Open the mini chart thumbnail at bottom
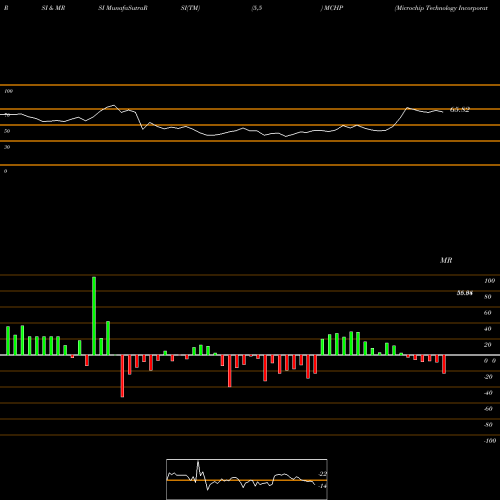This screenshot has height=500, width=500. (247, 479)
